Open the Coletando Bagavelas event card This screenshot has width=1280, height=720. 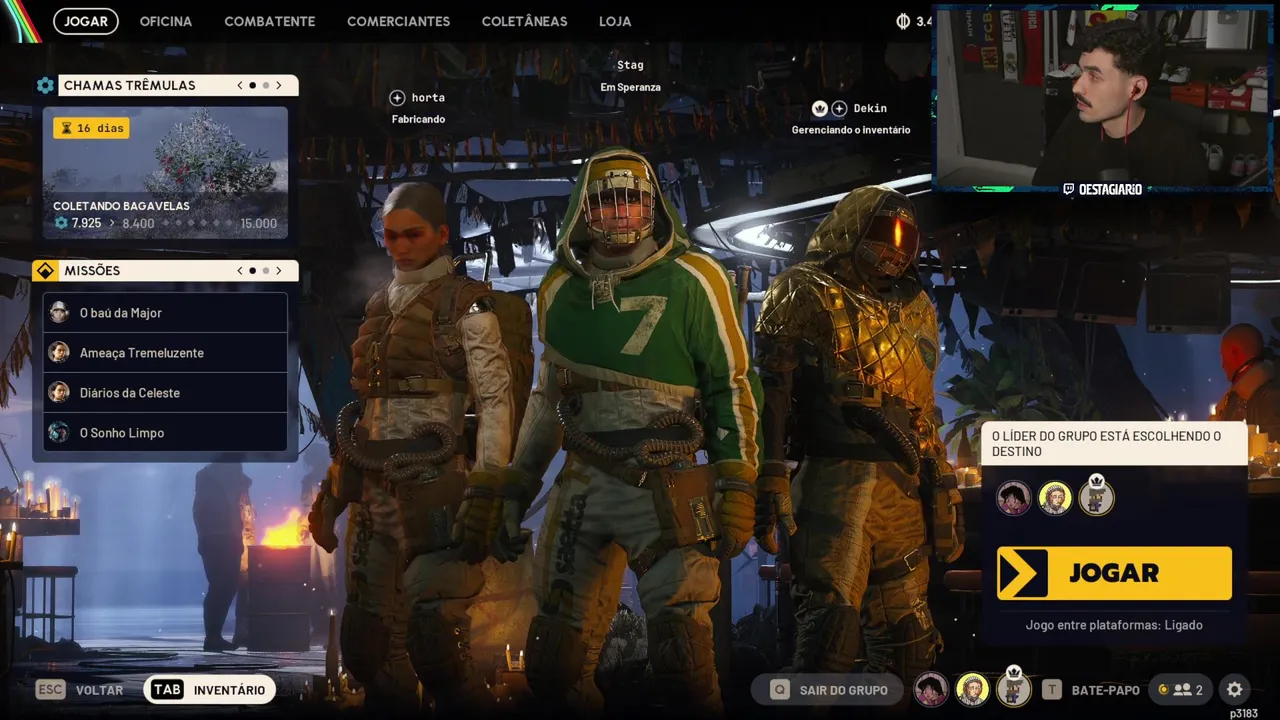pyautogui.click(x=165, y=173)
